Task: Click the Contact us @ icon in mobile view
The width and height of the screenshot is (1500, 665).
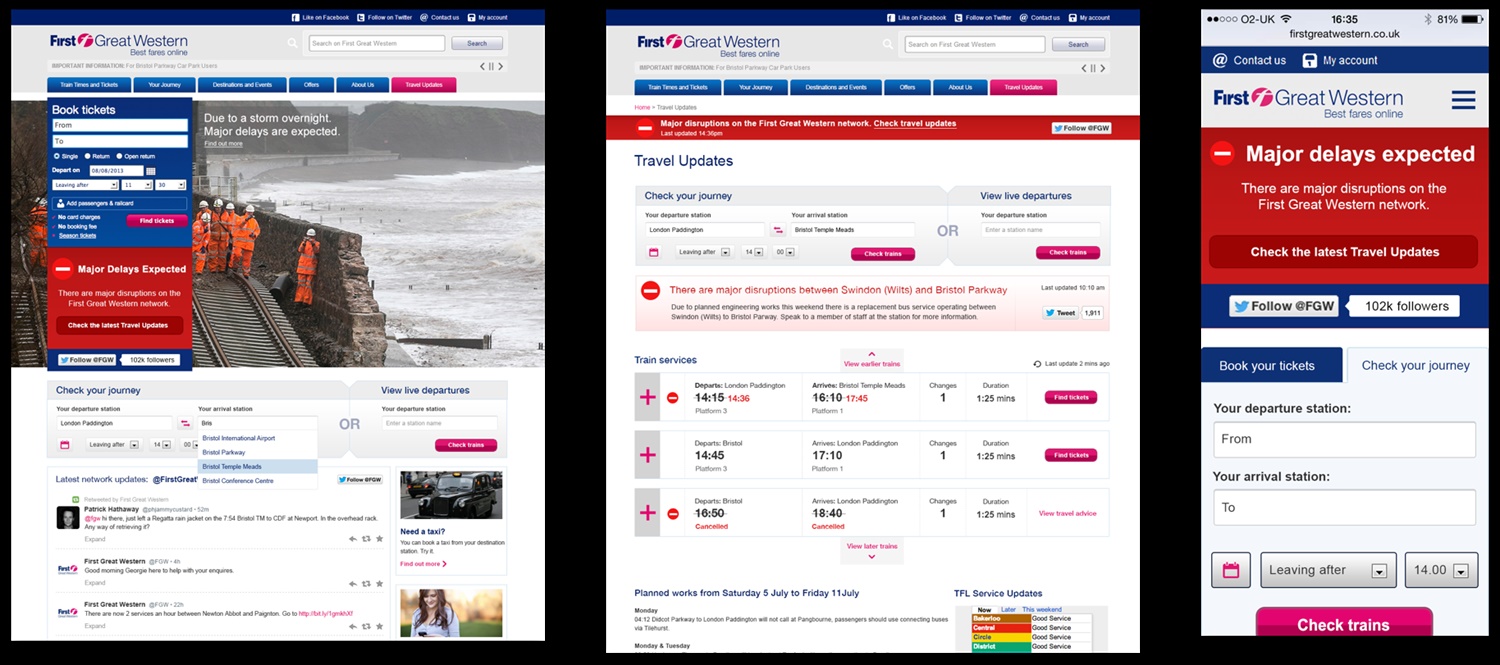Action: pos(1219,60)
